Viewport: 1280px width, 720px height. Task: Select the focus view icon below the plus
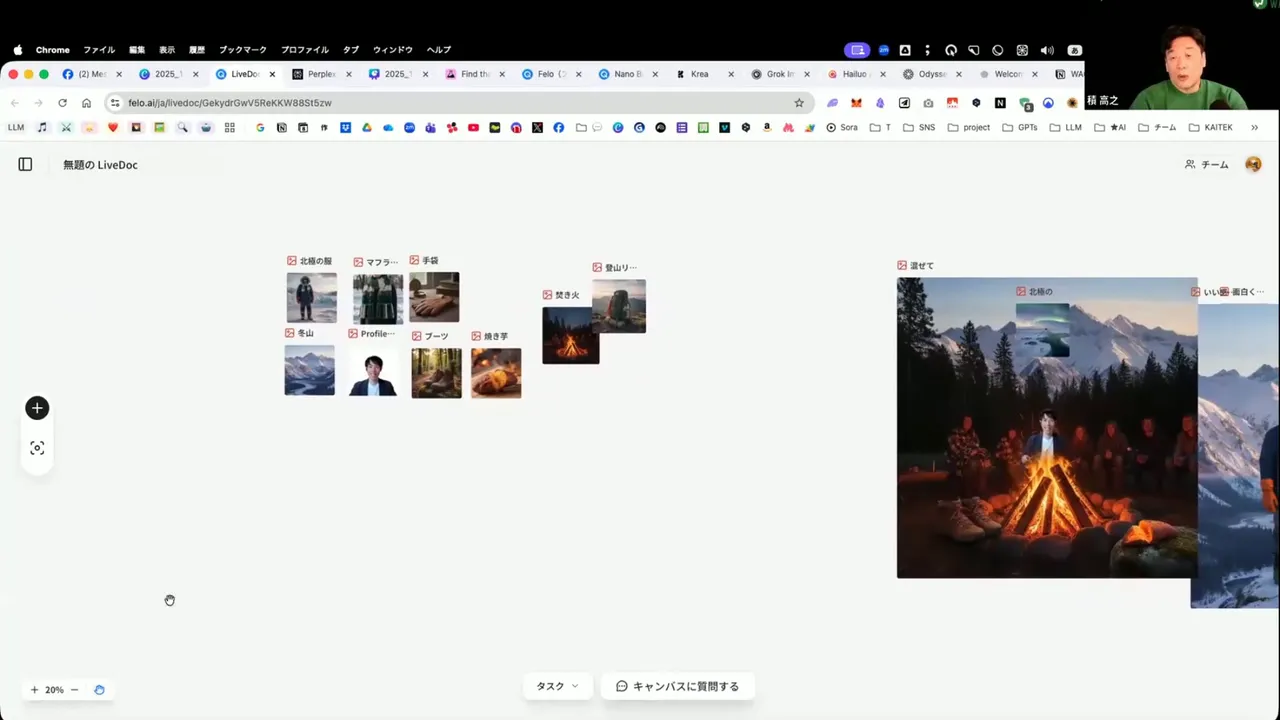click(37, 447)
